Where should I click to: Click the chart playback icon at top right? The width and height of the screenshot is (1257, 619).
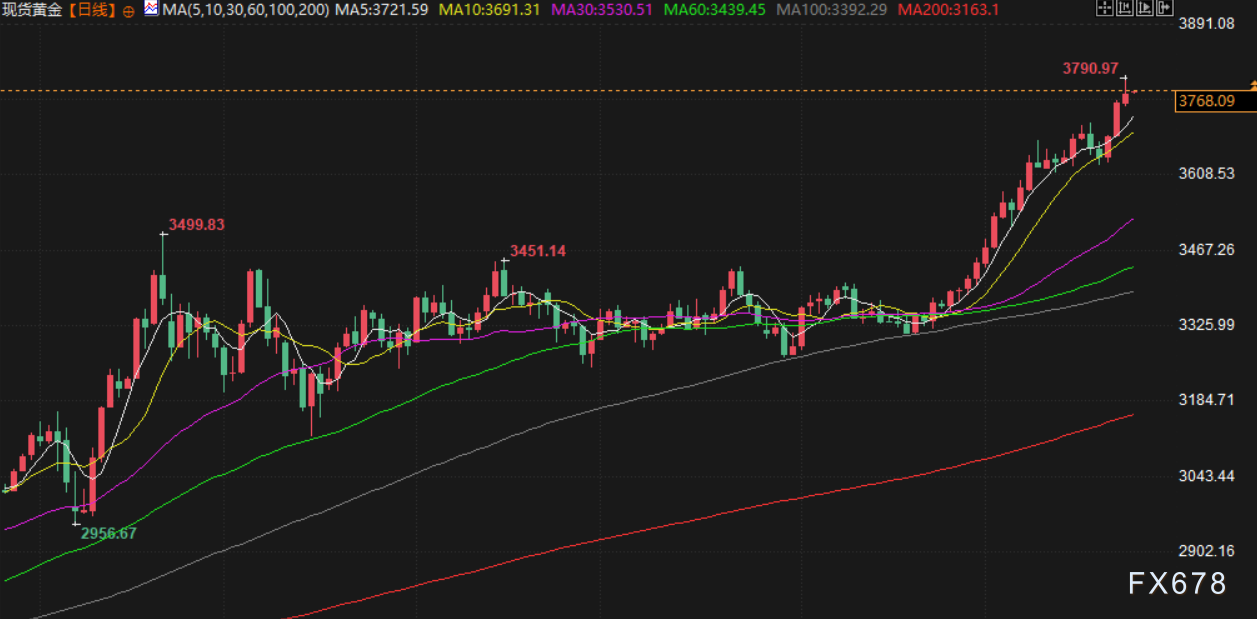pos(1144,9)
